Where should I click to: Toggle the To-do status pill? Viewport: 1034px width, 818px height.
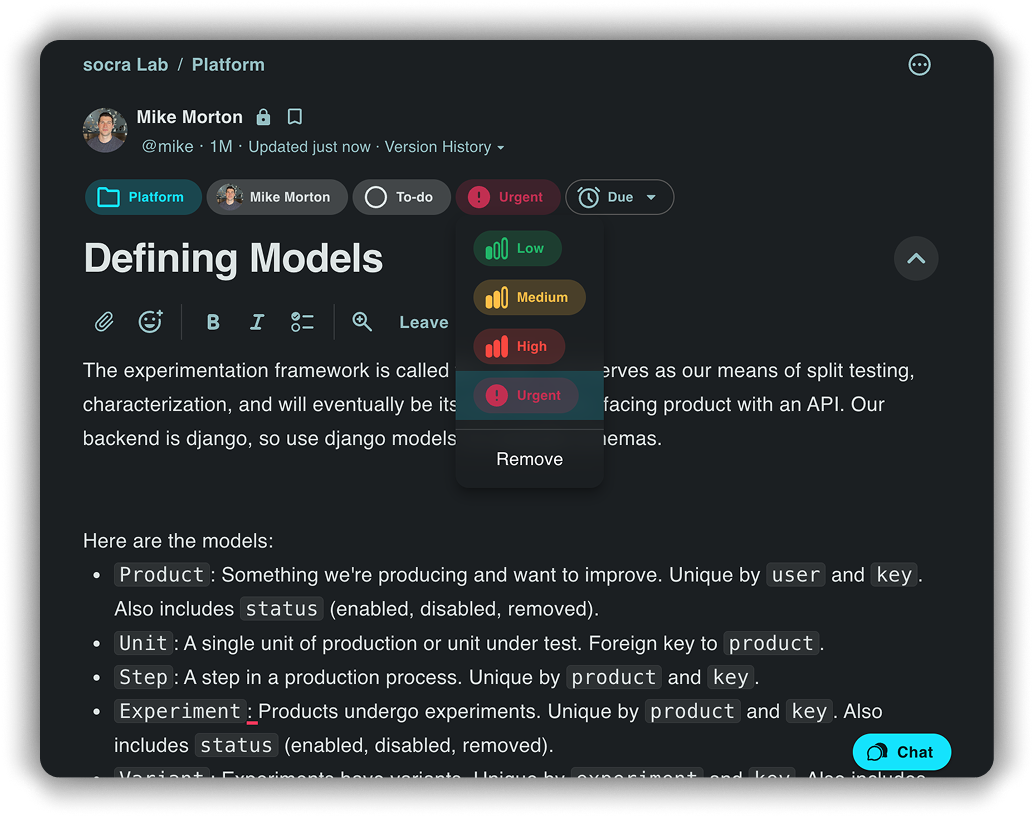click(x=400, y=197)
